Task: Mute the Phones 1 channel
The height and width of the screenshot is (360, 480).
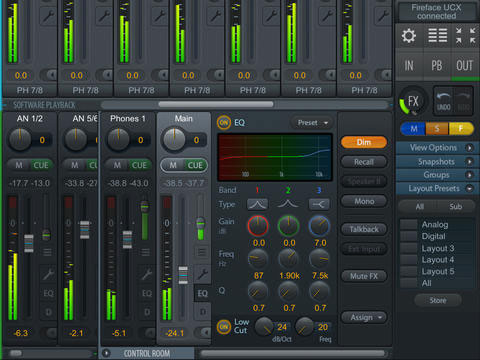Action: pyautogui.click(x=117, y=165)
